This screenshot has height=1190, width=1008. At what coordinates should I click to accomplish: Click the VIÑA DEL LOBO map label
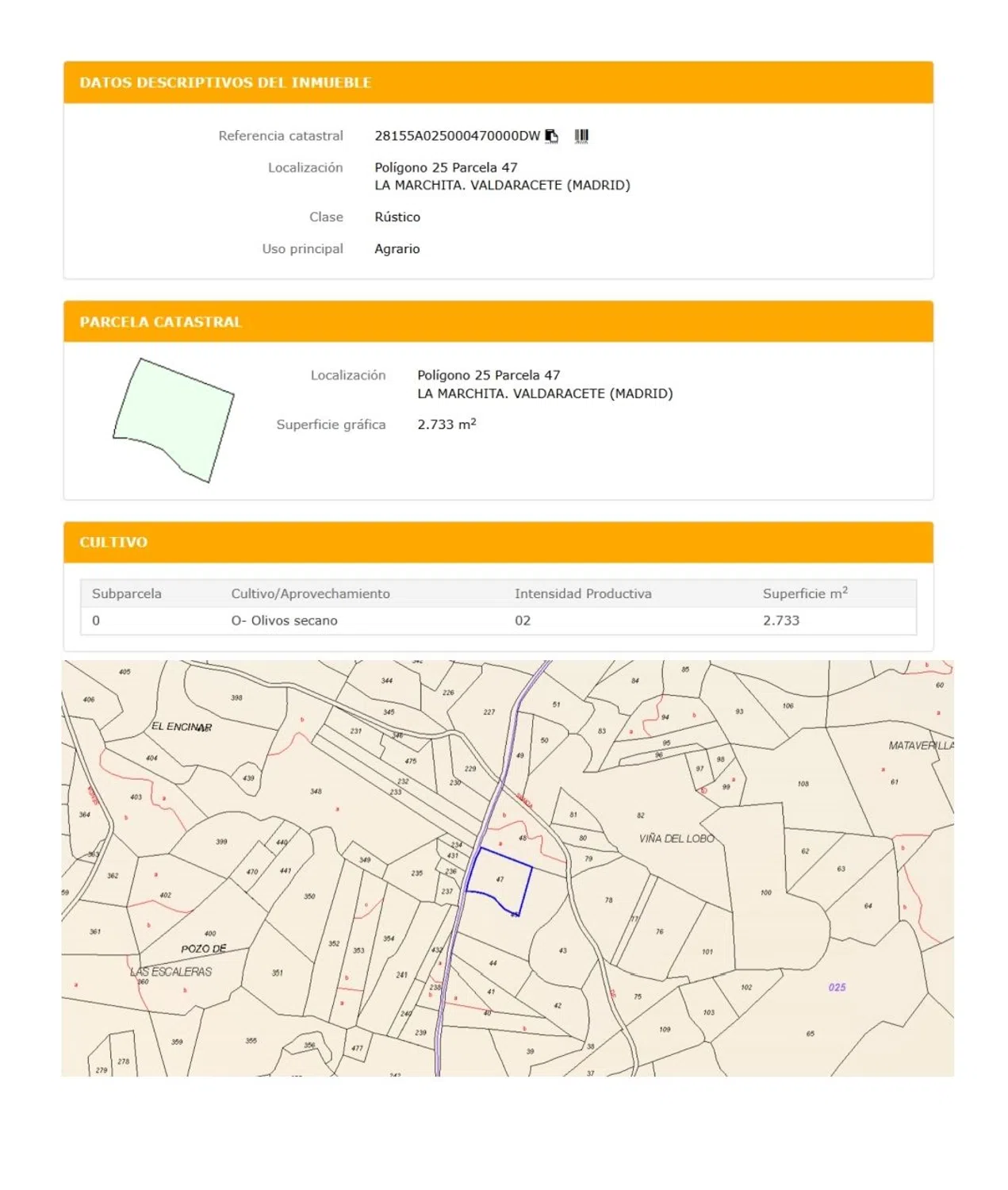point(676,839)
